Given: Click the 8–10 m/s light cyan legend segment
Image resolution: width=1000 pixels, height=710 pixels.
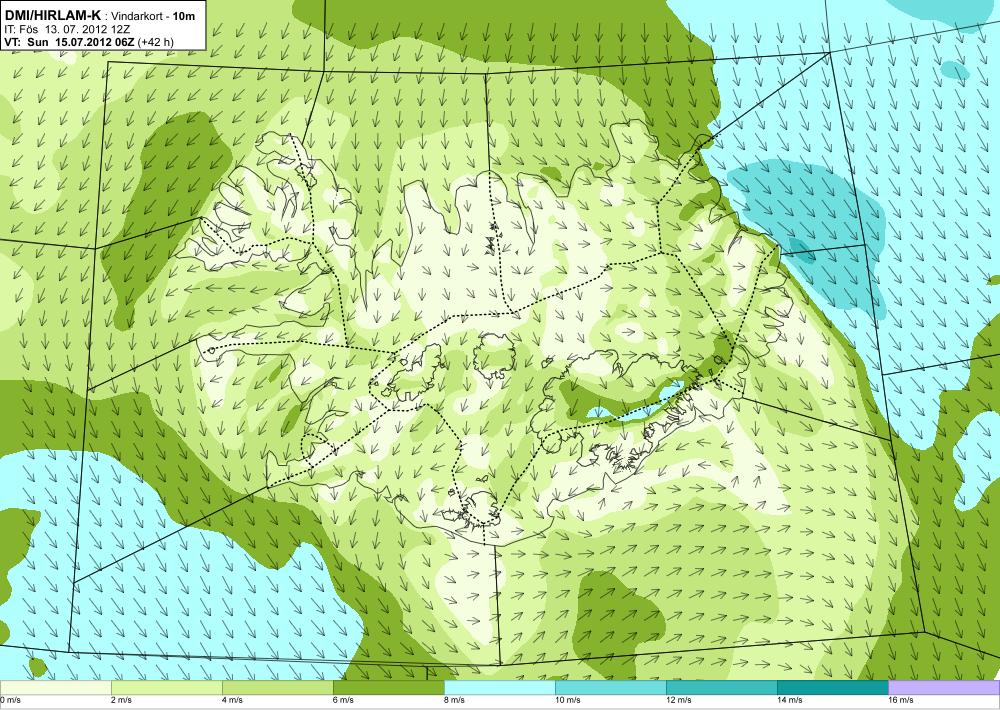Looking at the screenshot, I should point(499,688).
